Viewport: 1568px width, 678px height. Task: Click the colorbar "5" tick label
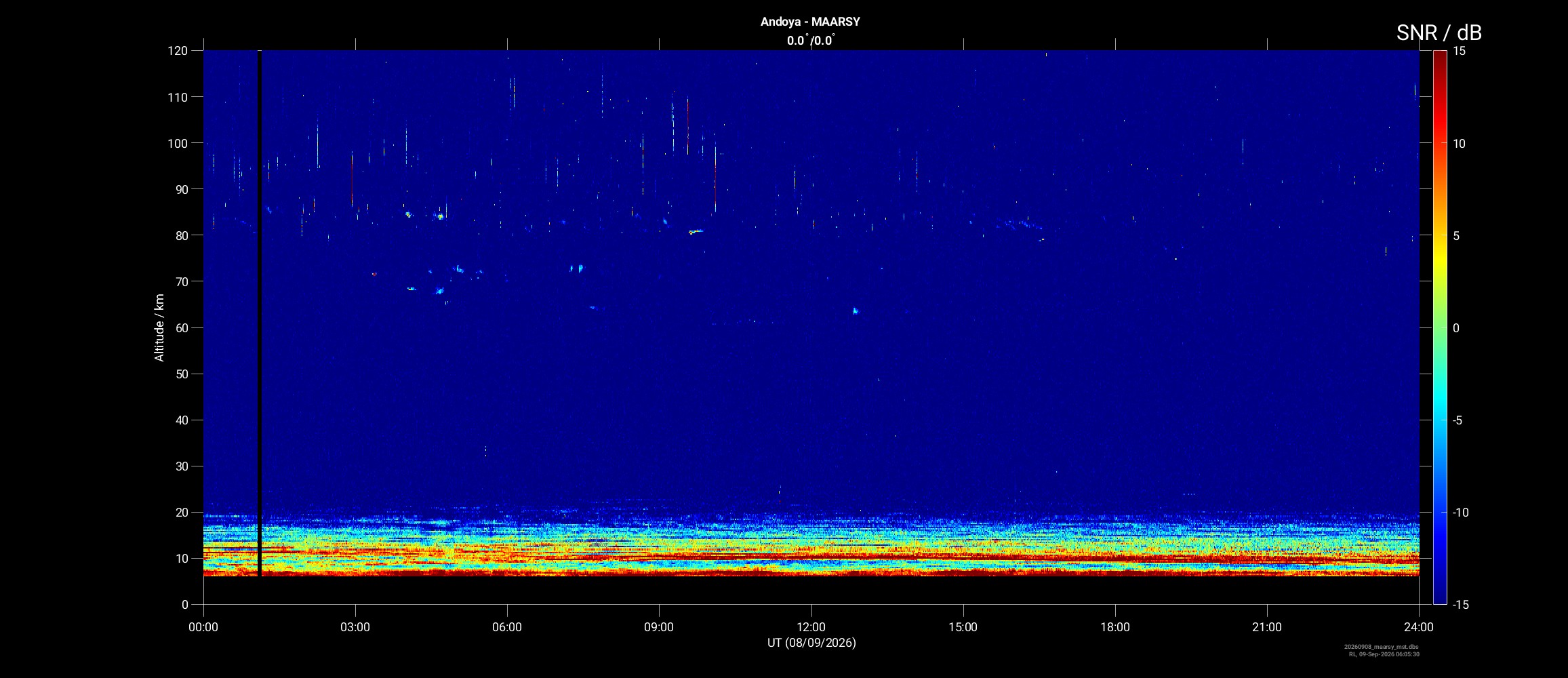point(1456,236)
